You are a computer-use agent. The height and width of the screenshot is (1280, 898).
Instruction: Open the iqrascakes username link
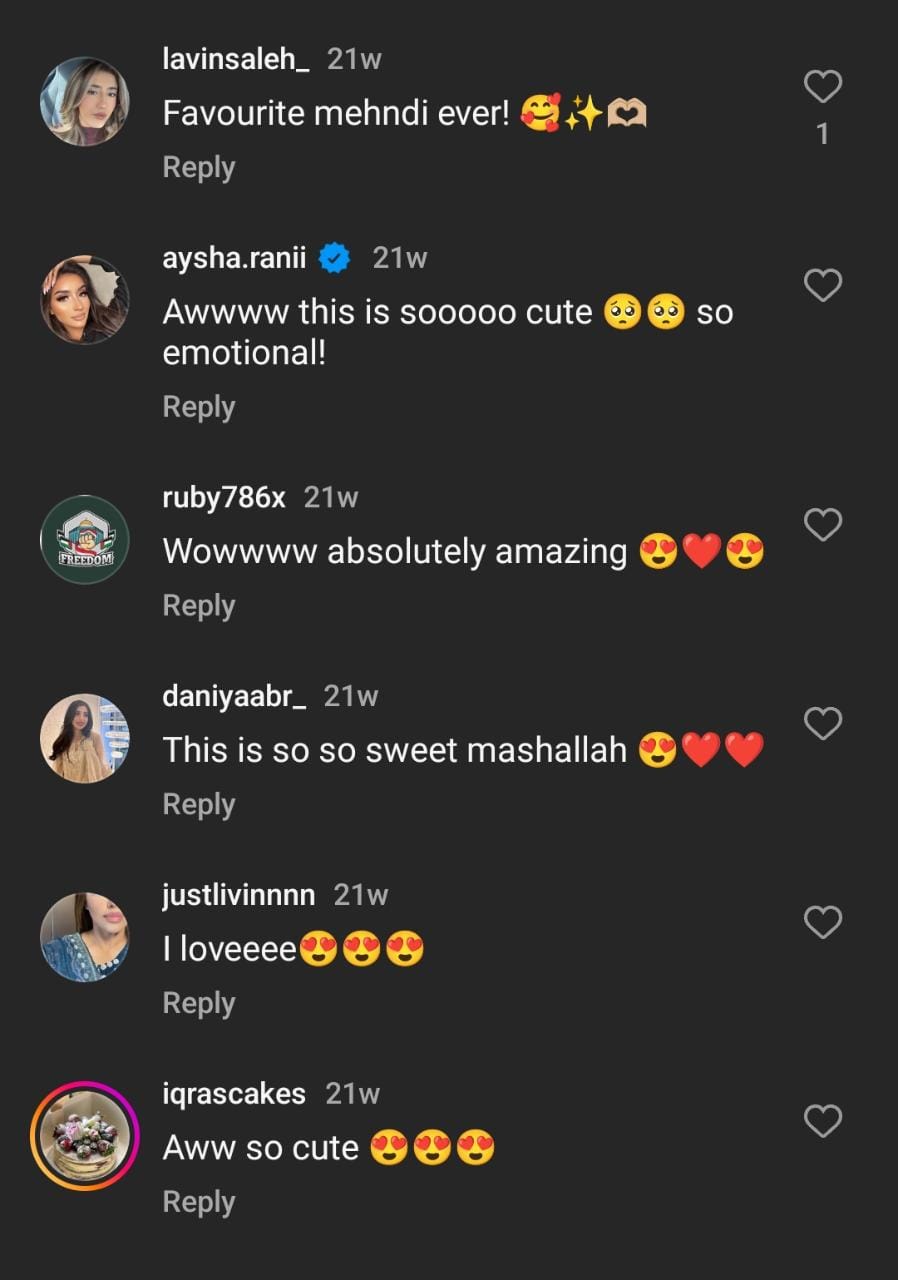(x=234, y=1094)
